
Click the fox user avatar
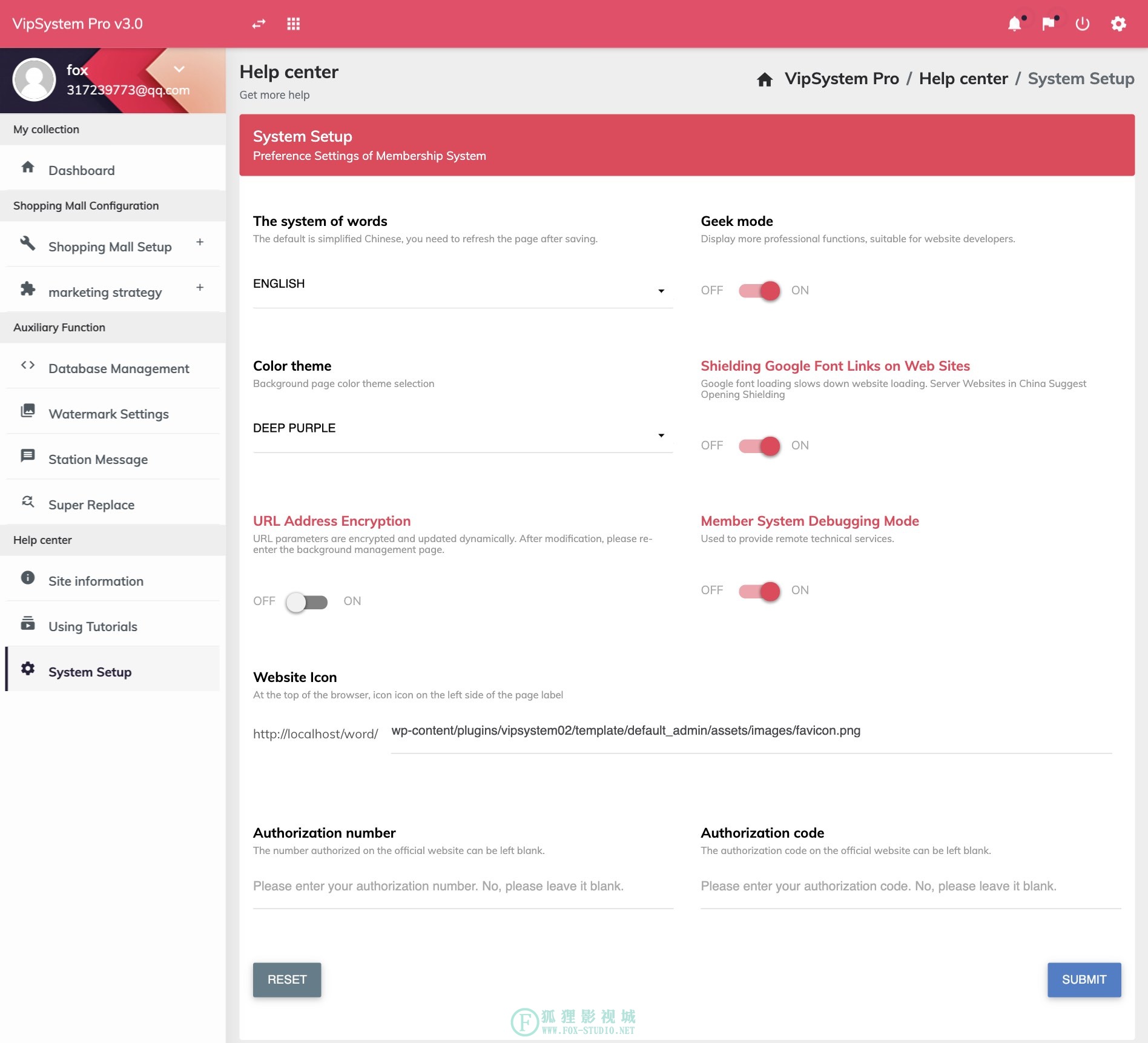[x=35, y=79]
